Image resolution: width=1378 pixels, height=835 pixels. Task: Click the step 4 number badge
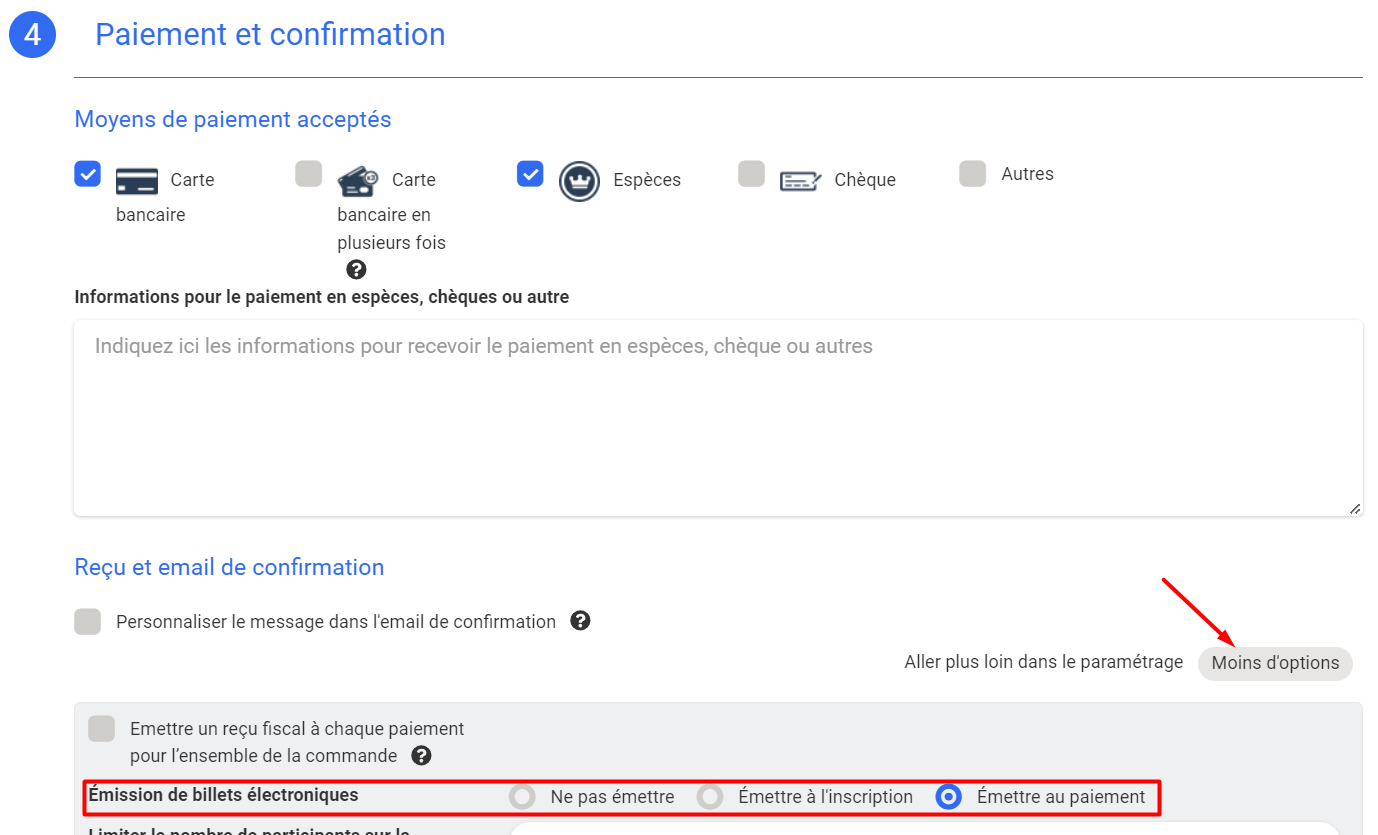point(32,35)
